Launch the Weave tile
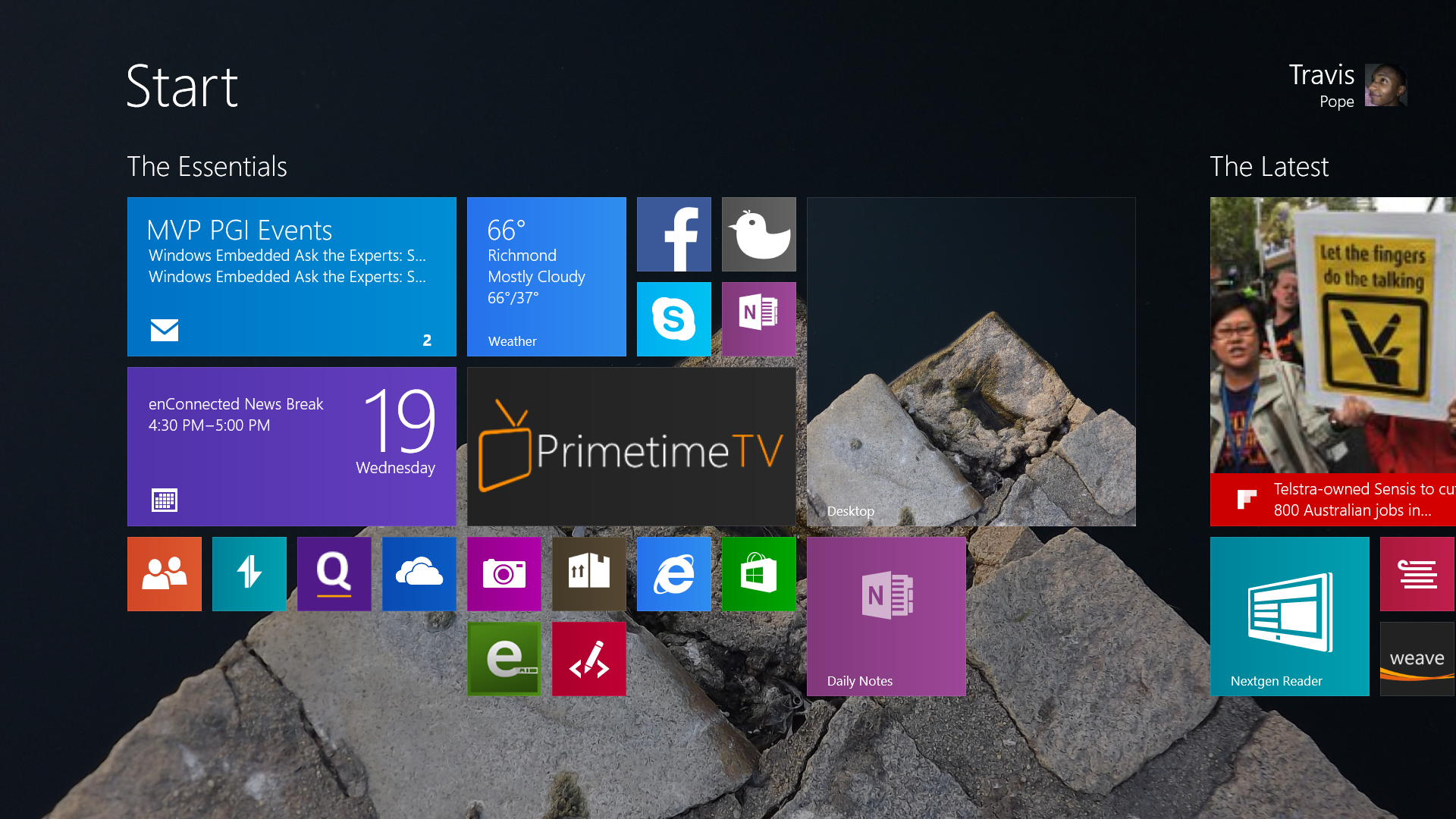The image size is (1456, 819). pyautogui.click(x=1417, y=659)
